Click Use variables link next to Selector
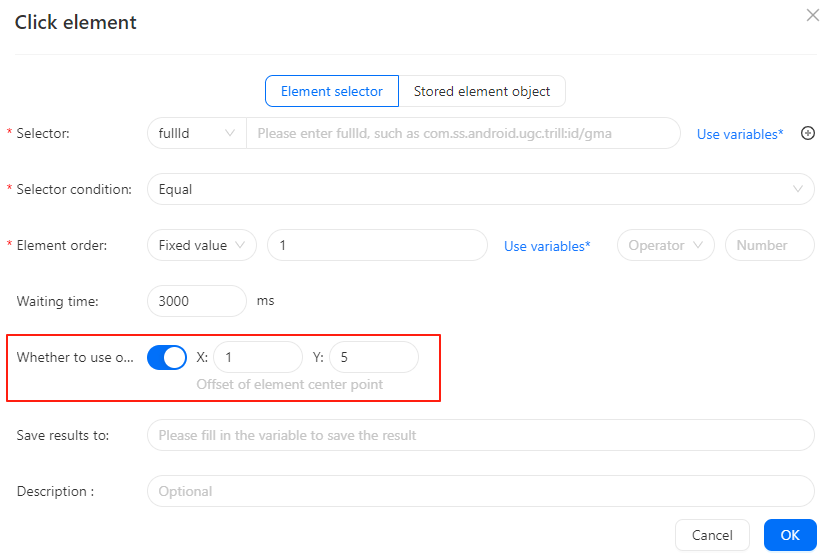Image resolution: width=836 pixels, height=557 pixels. 740,134
